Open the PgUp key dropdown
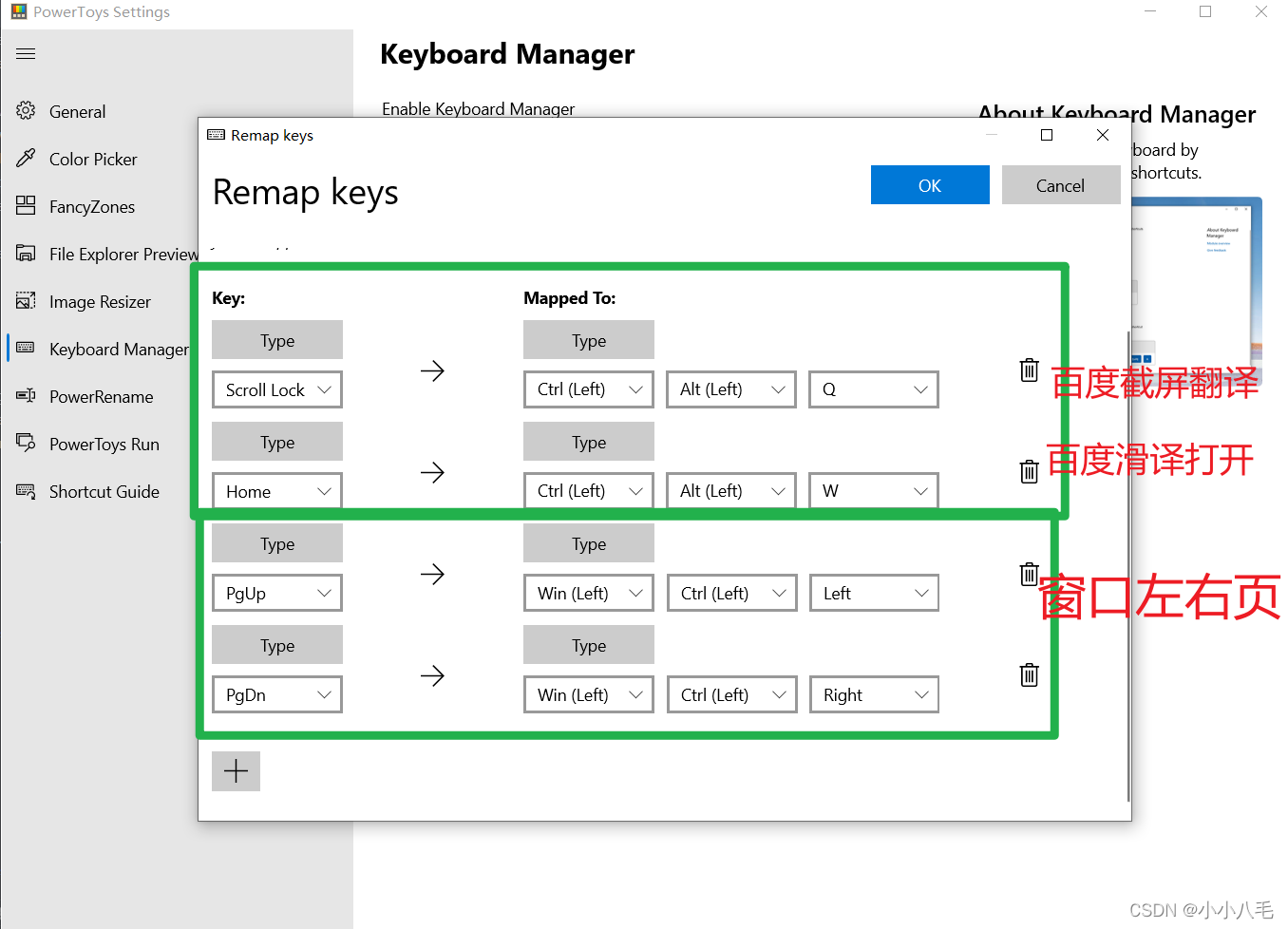 [276, 593]
